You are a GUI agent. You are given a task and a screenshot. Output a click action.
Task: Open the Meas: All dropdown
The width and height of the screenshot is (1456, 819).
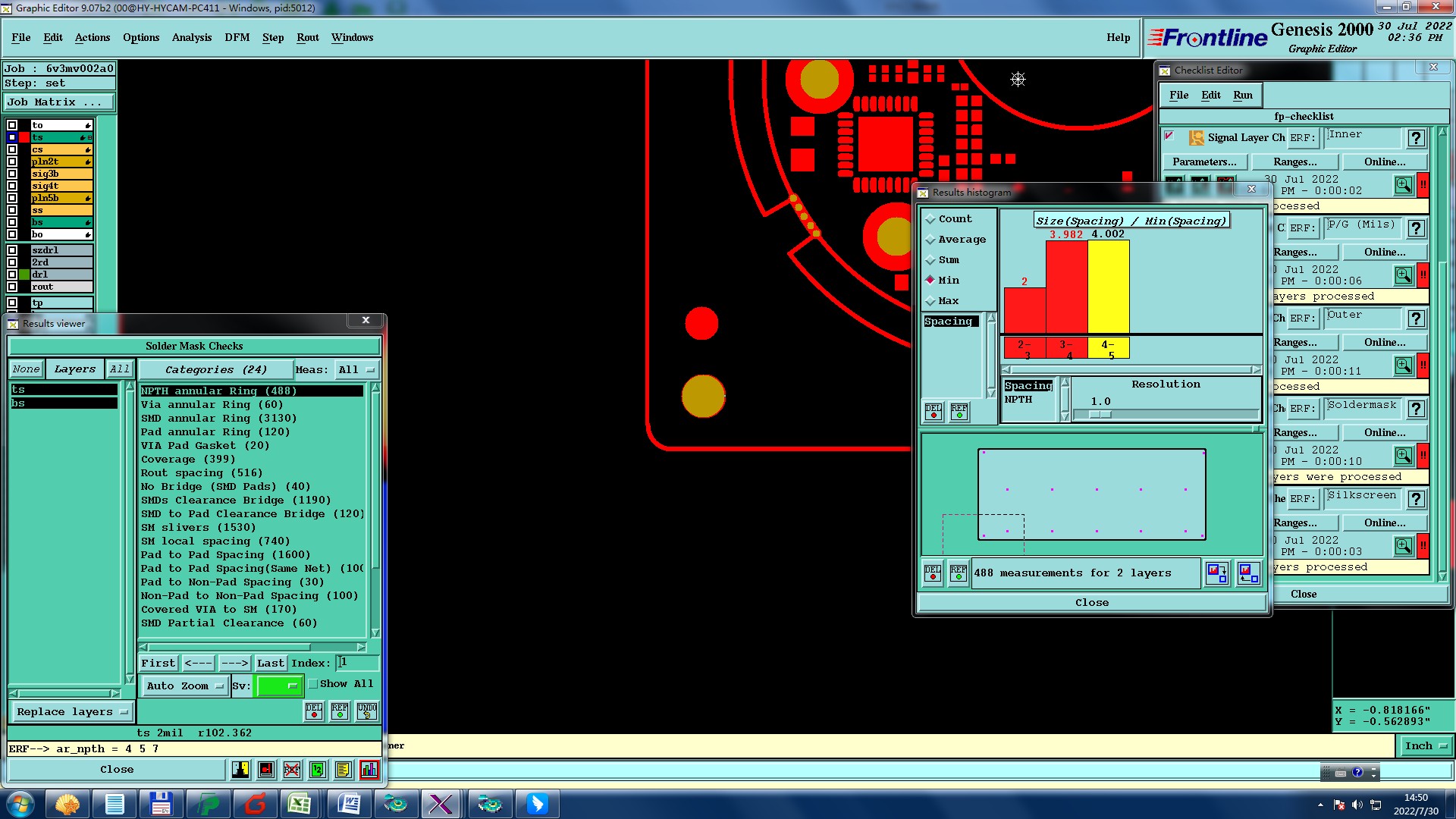pos(356,370)
